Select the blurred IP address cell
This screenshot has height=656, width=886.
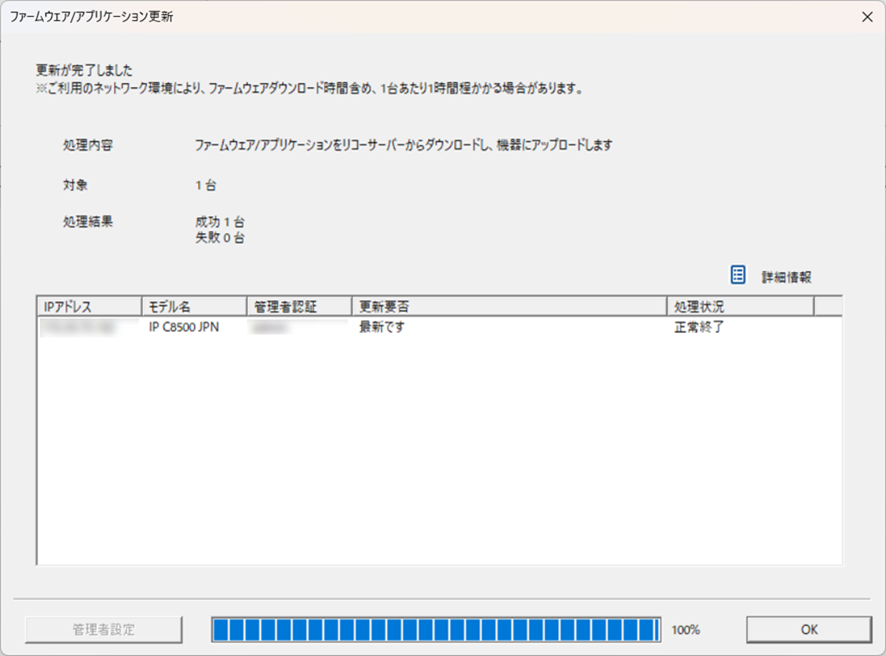tap(76, 327)
